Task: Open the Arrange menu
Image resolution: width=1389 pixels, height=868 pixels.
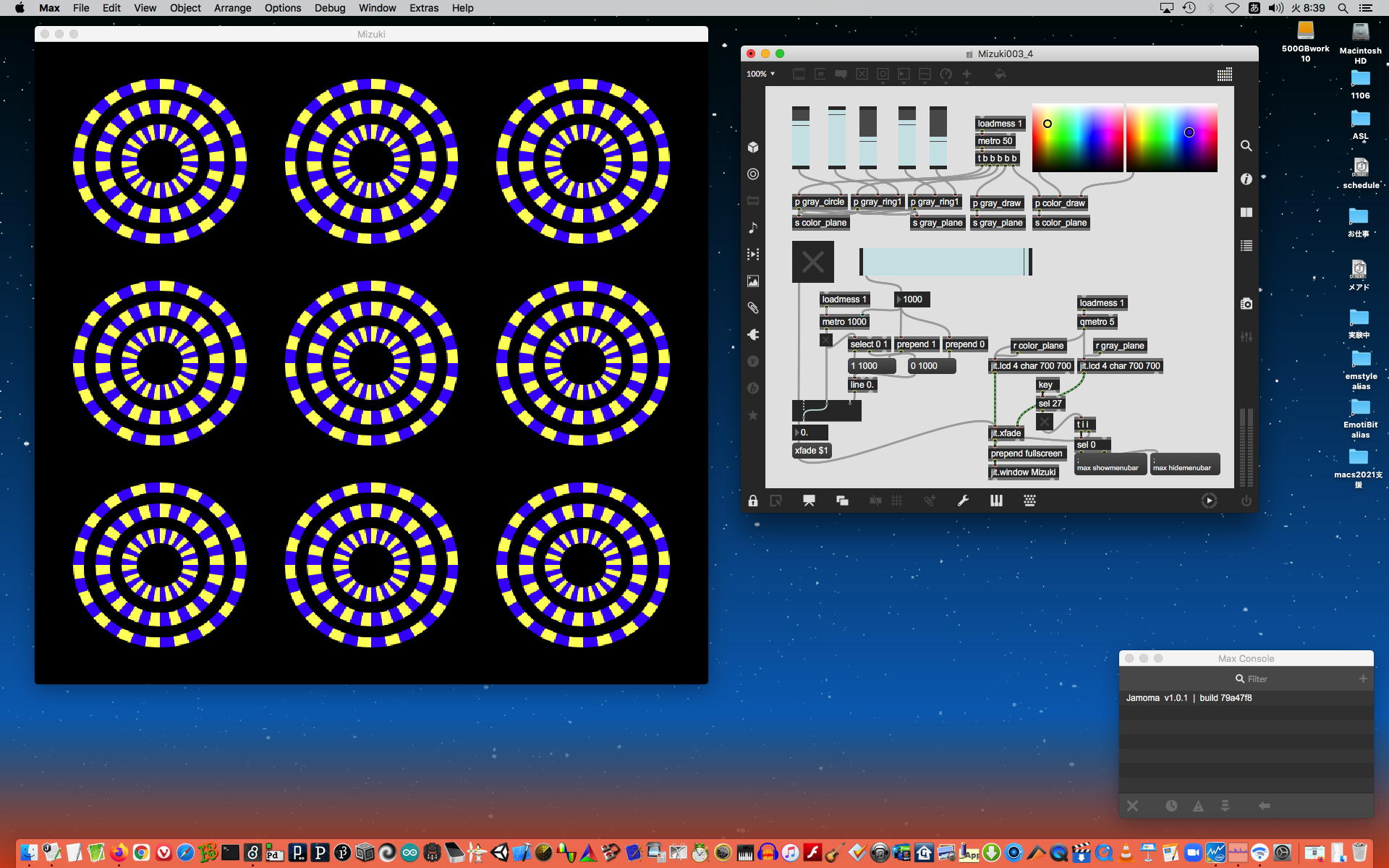Action: click(232, 8)
